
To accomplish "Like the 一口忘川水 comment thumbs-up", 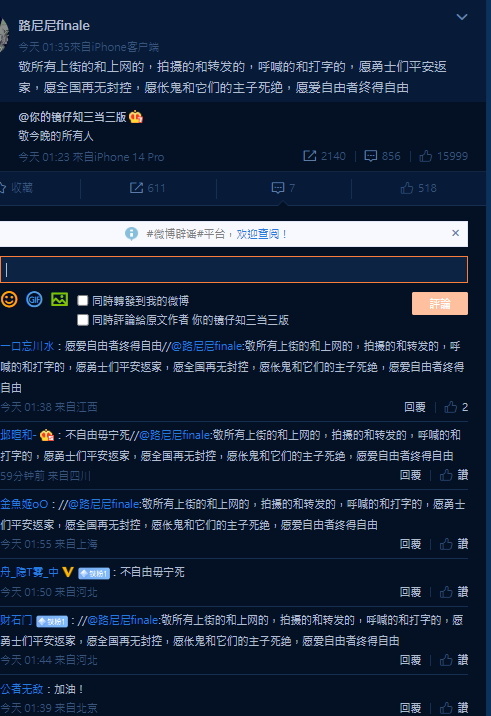I will coord(450,407).
